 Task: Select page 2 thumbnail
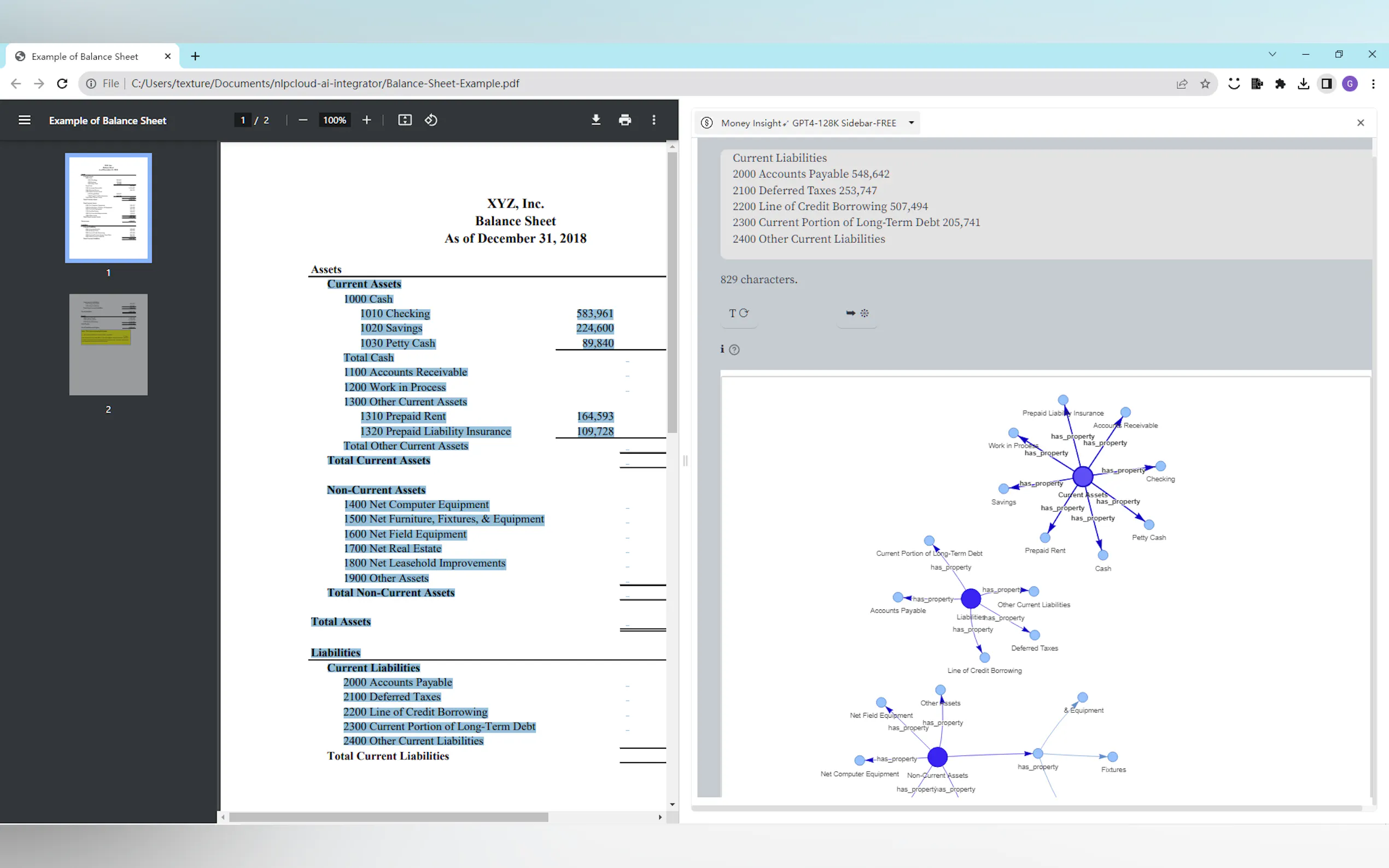pos(108,344)
